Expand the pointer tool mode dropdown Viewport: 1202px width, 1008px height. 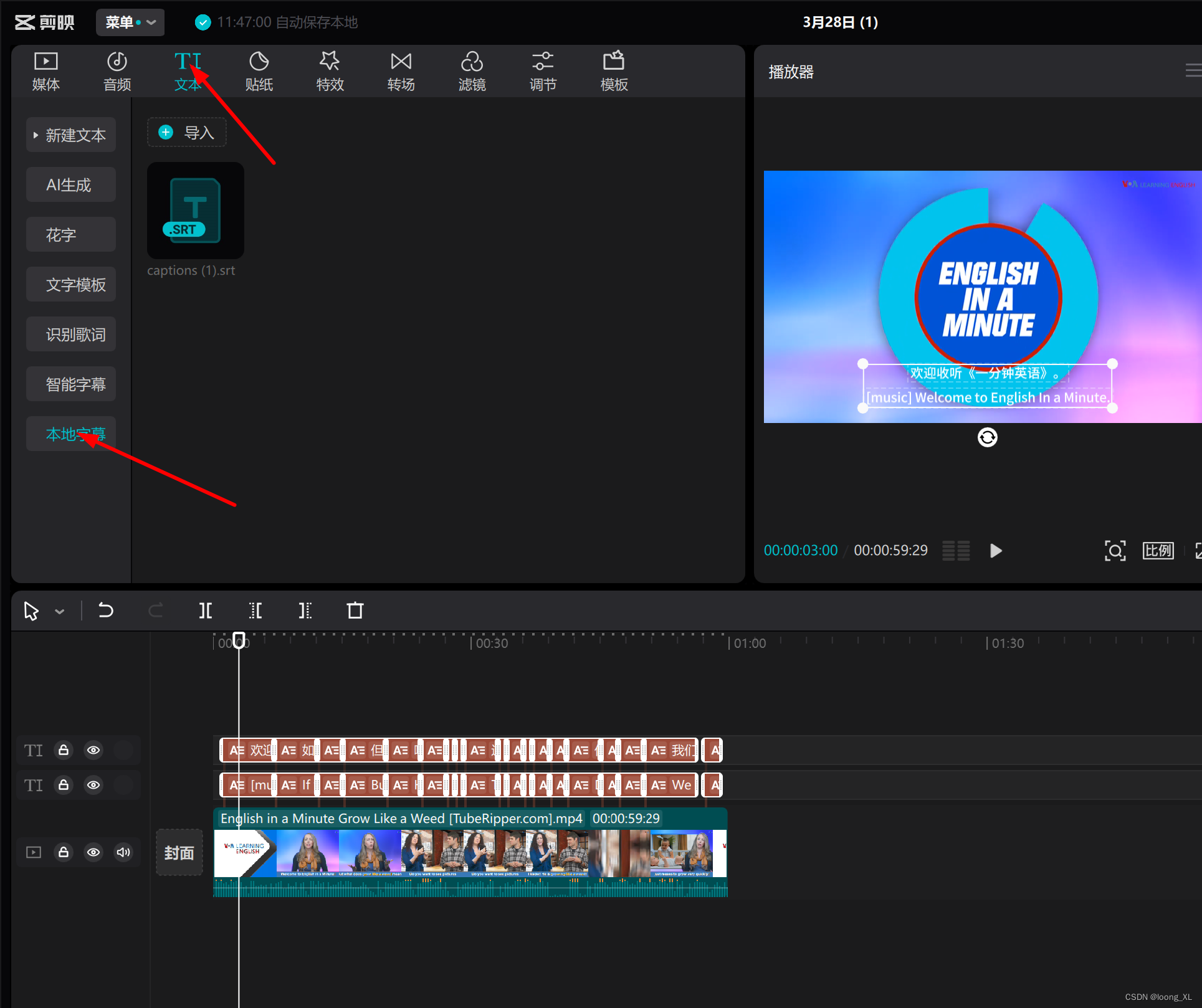(x=60, y=612)
